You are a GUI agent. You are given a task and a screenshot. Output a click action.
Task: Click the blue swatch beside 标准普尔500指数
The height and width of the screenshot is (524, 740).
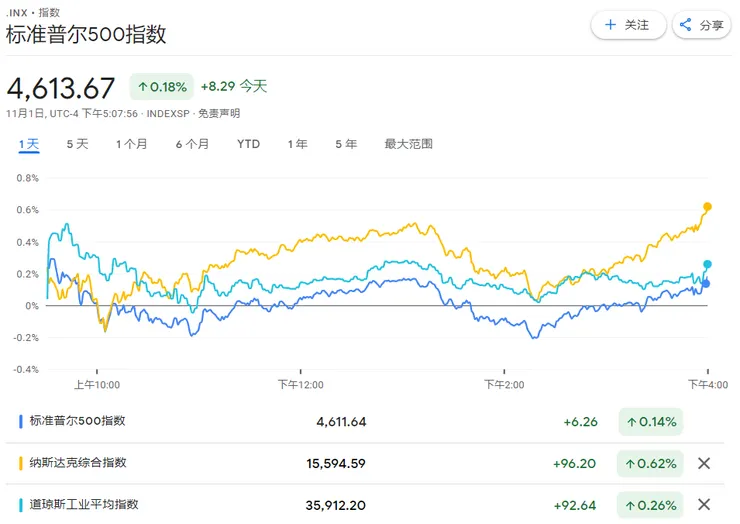click(x=21, y=422)
